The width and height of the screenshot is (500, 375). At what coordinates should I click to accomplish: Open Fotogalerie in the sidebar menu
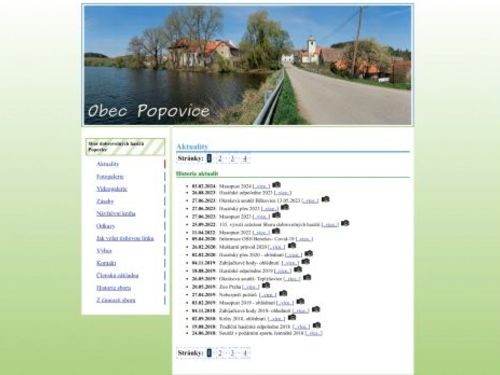click(x=110, y=177)
